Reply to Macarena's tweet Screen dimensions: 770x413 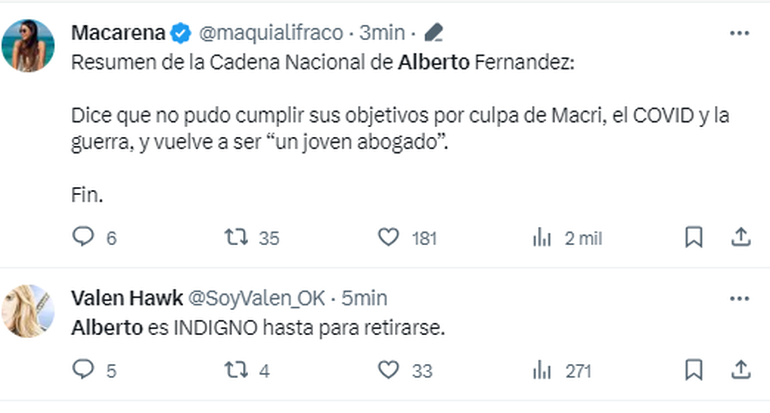tap(83, 237)
